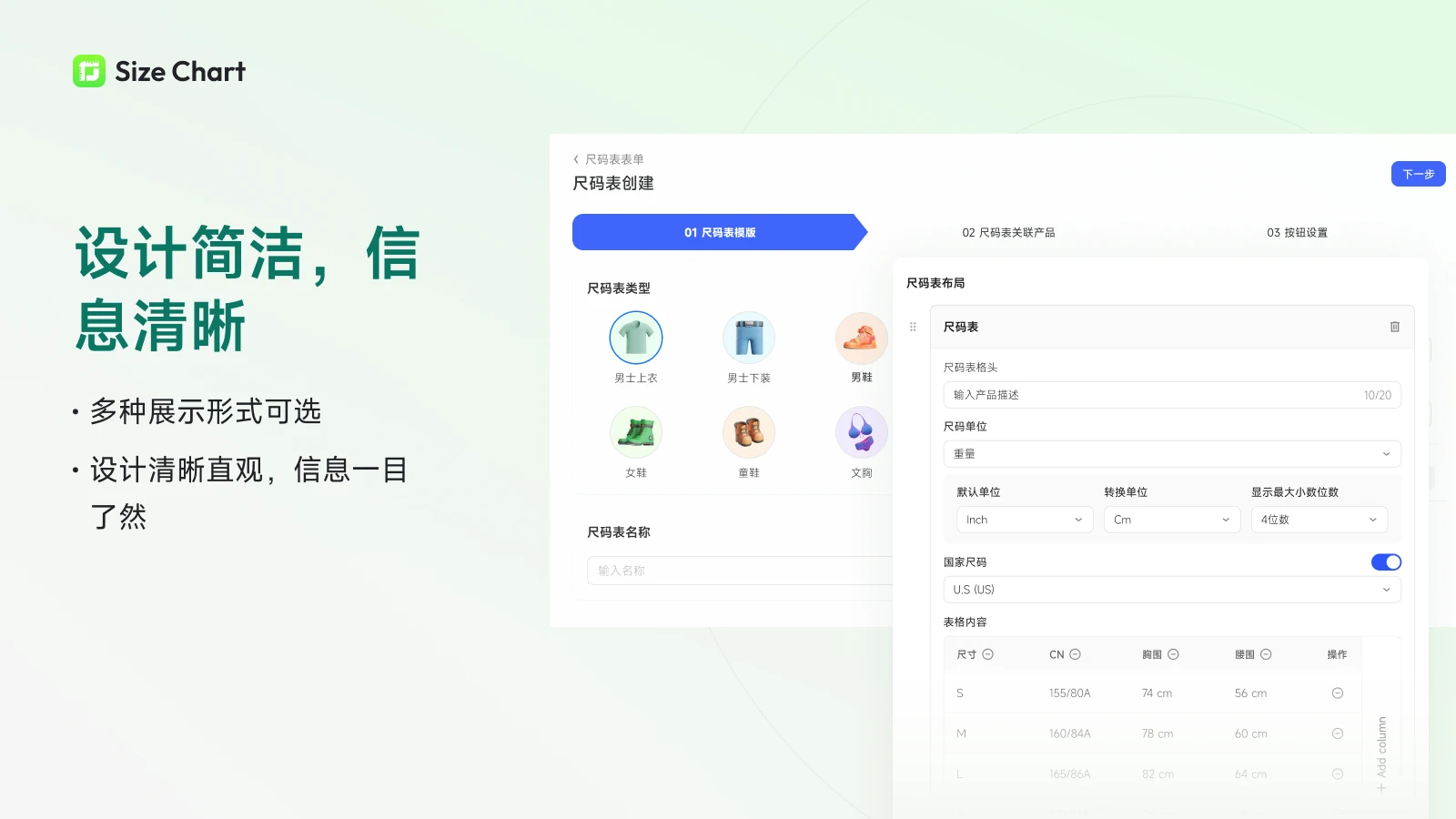Remove row M with minus icon
This screenshot has width=1456, height=819.
click(x=1338, y=733)
